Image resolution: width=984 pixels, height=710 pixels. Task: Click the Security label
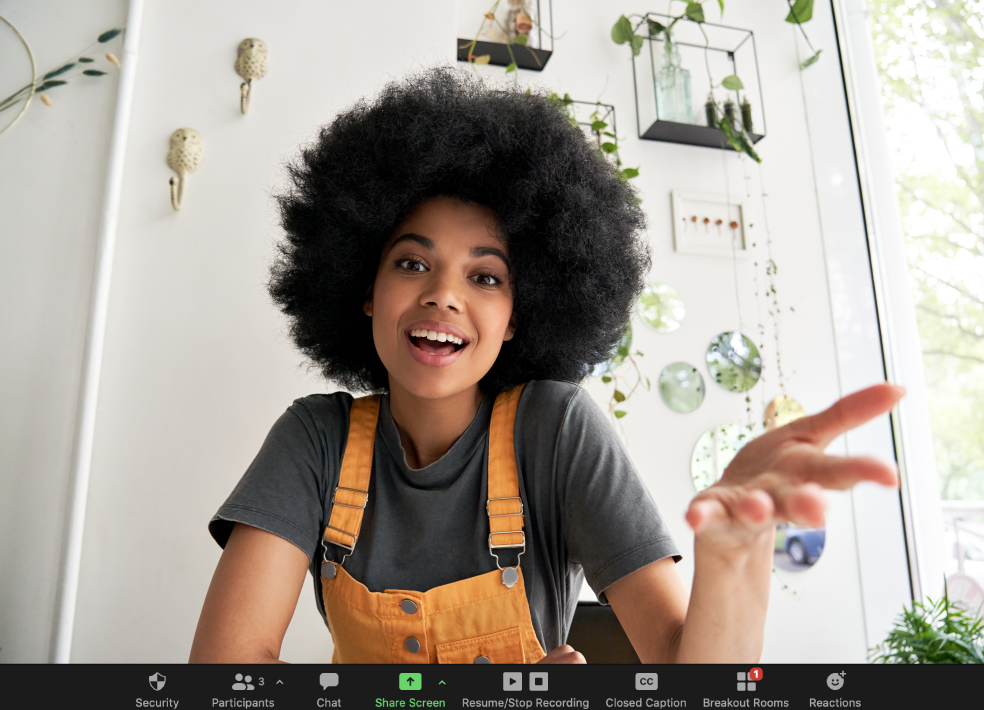tap(157, 702)
